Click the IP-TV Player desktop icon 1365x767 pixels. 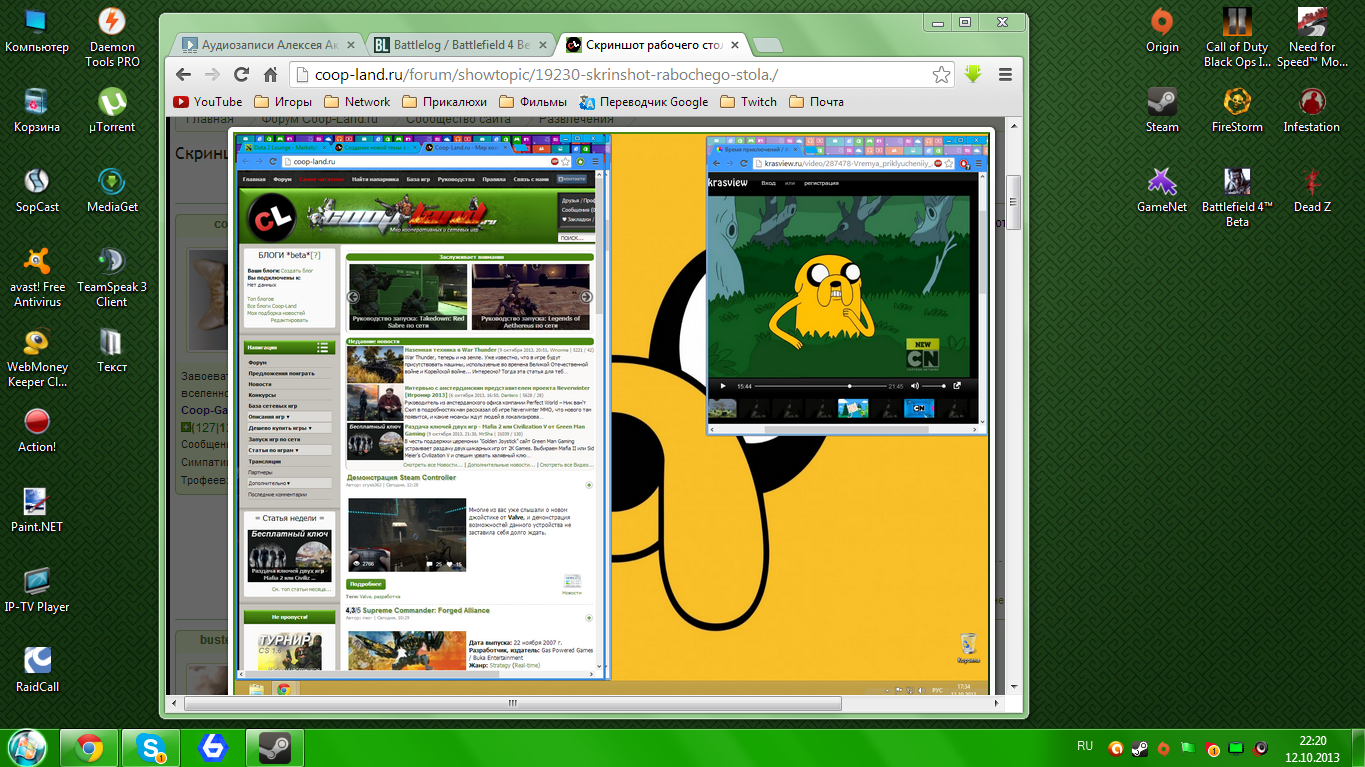(37, 591)
